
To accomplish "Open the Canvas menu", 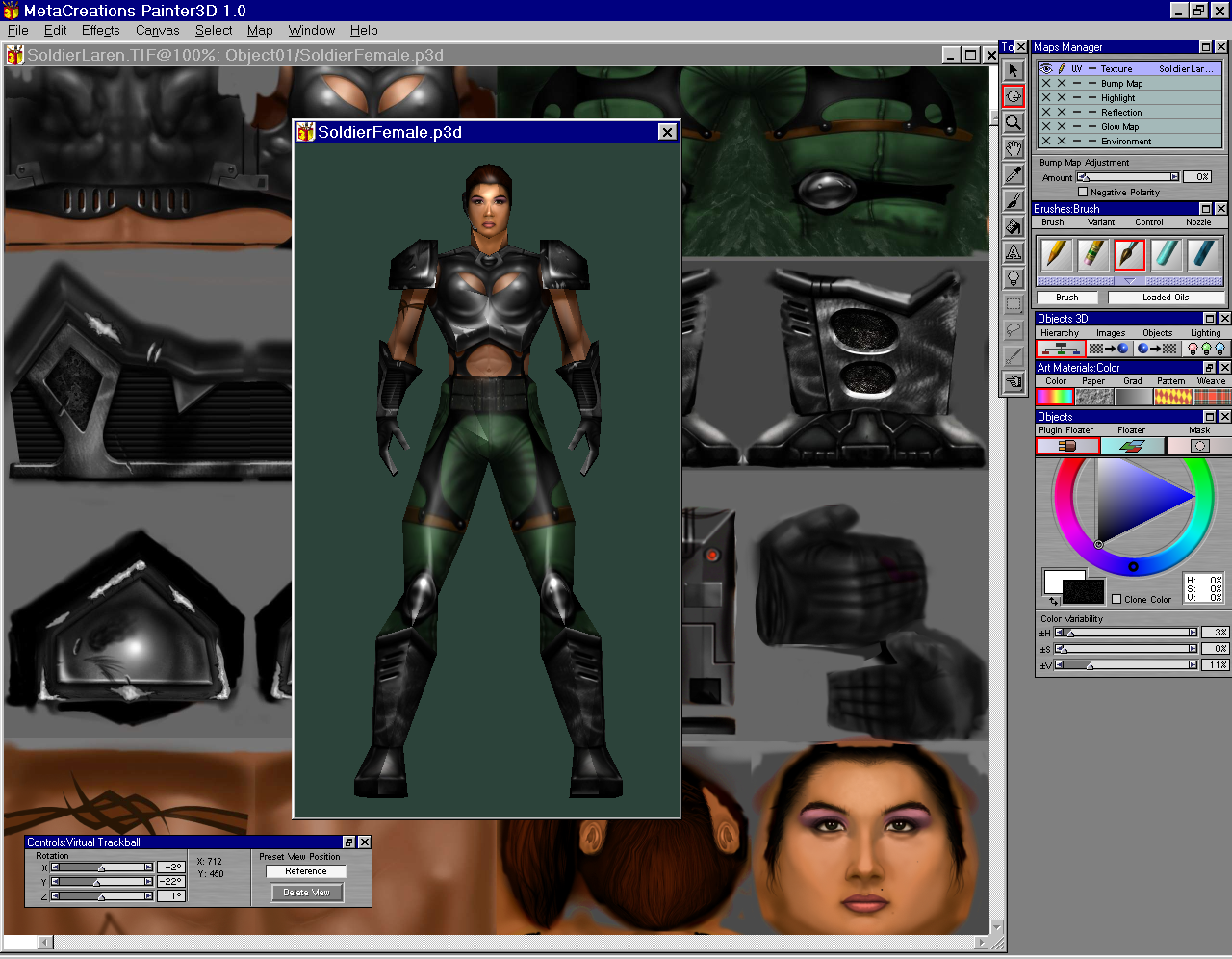I will point(158,31).
